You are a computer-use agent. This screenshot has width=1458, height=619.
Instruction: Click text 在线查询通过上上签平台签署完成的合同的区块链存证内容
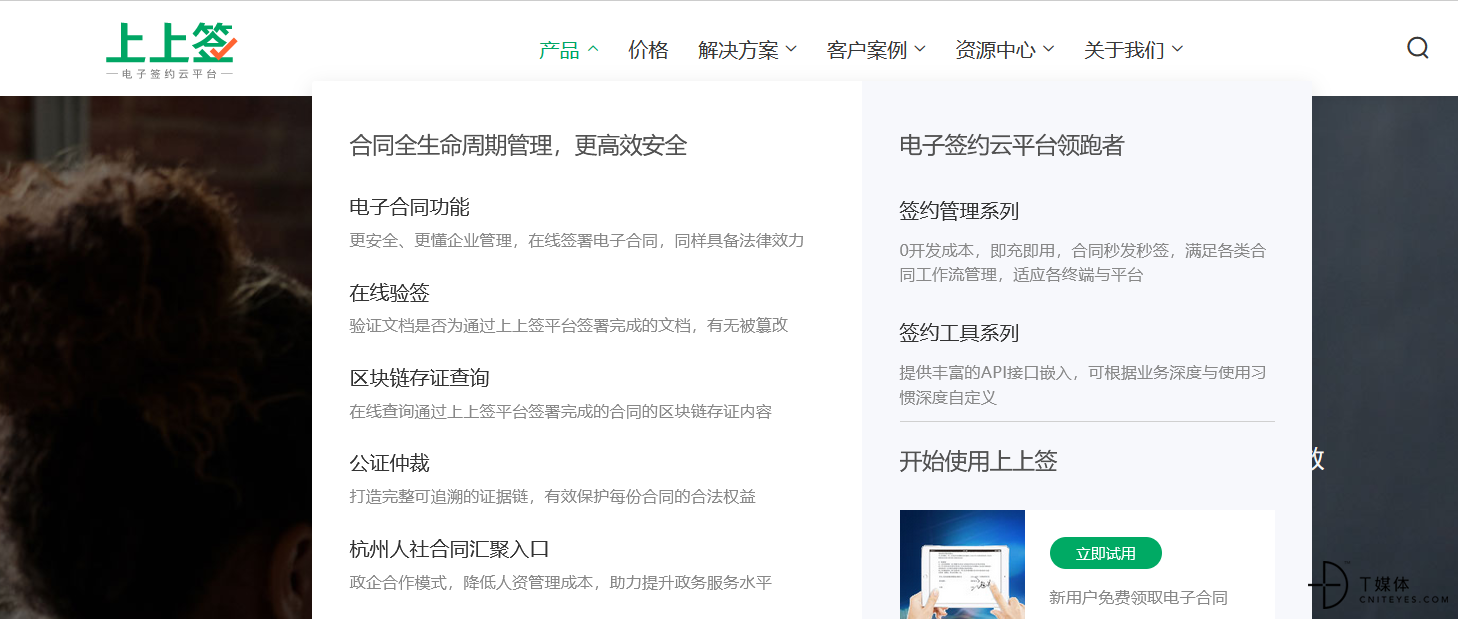[x=560, y=412]
